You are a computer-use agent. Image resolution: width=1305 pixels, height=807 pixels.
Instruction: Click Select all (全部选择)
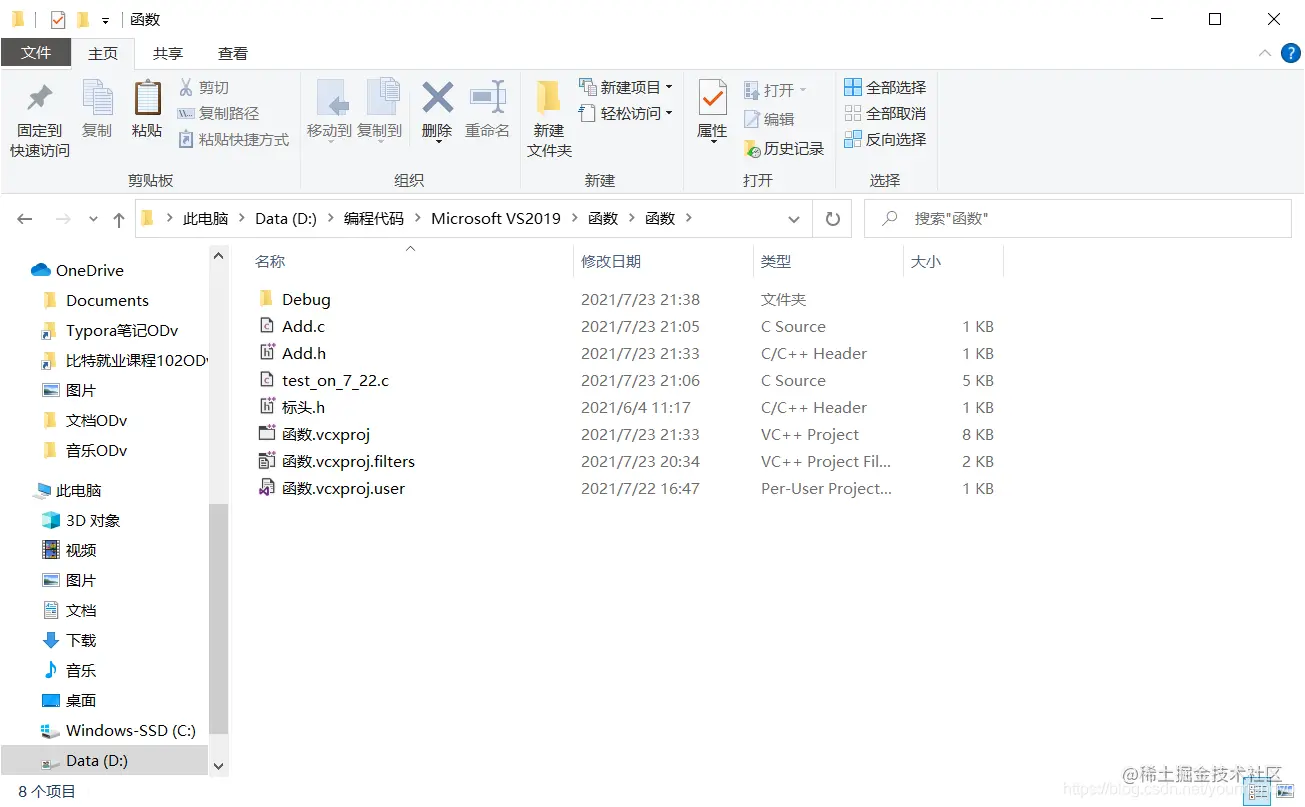[x=885, y=88]
